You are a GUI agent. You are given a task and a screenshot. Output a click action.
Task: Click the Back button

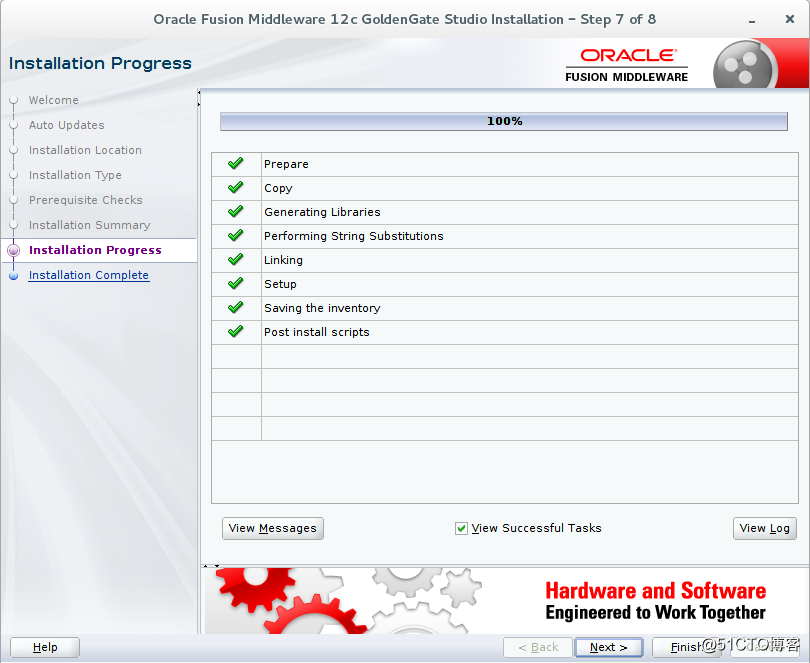(x=538, y=647)
